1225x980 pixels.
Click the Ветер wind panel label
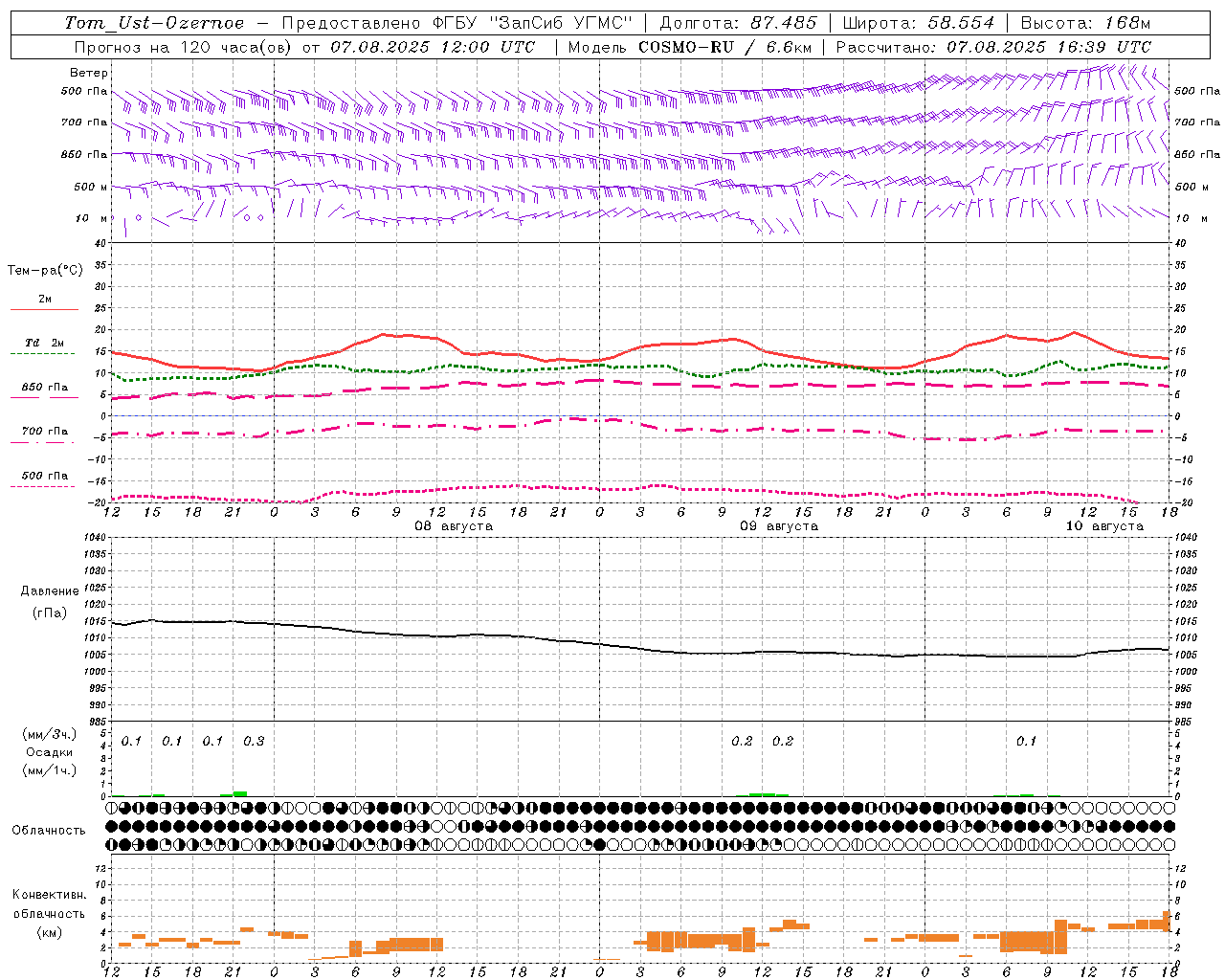pos(89,73)
